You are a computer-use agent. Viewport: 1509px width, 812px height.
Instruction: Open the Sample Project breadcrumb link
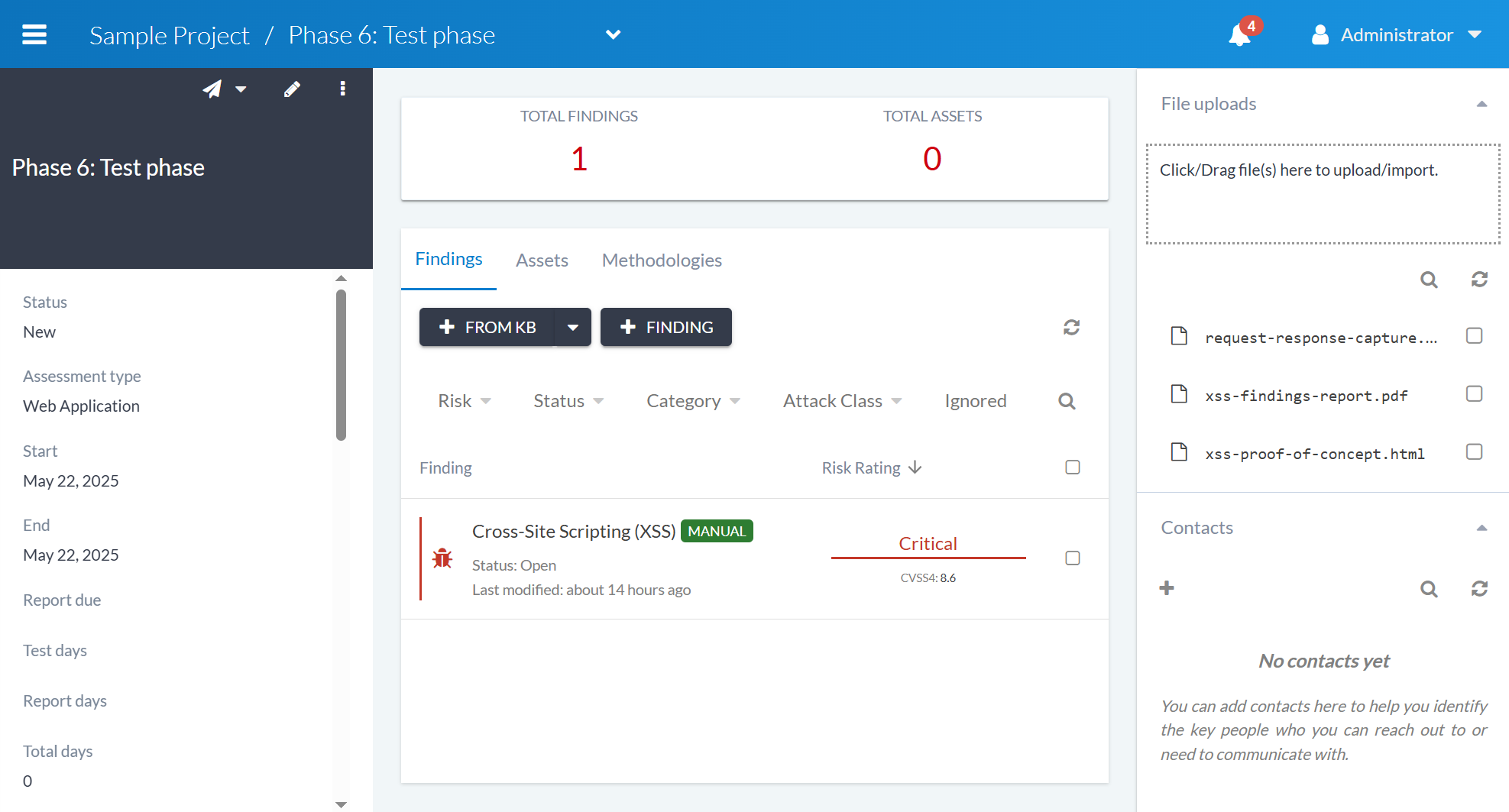[170, 35]
